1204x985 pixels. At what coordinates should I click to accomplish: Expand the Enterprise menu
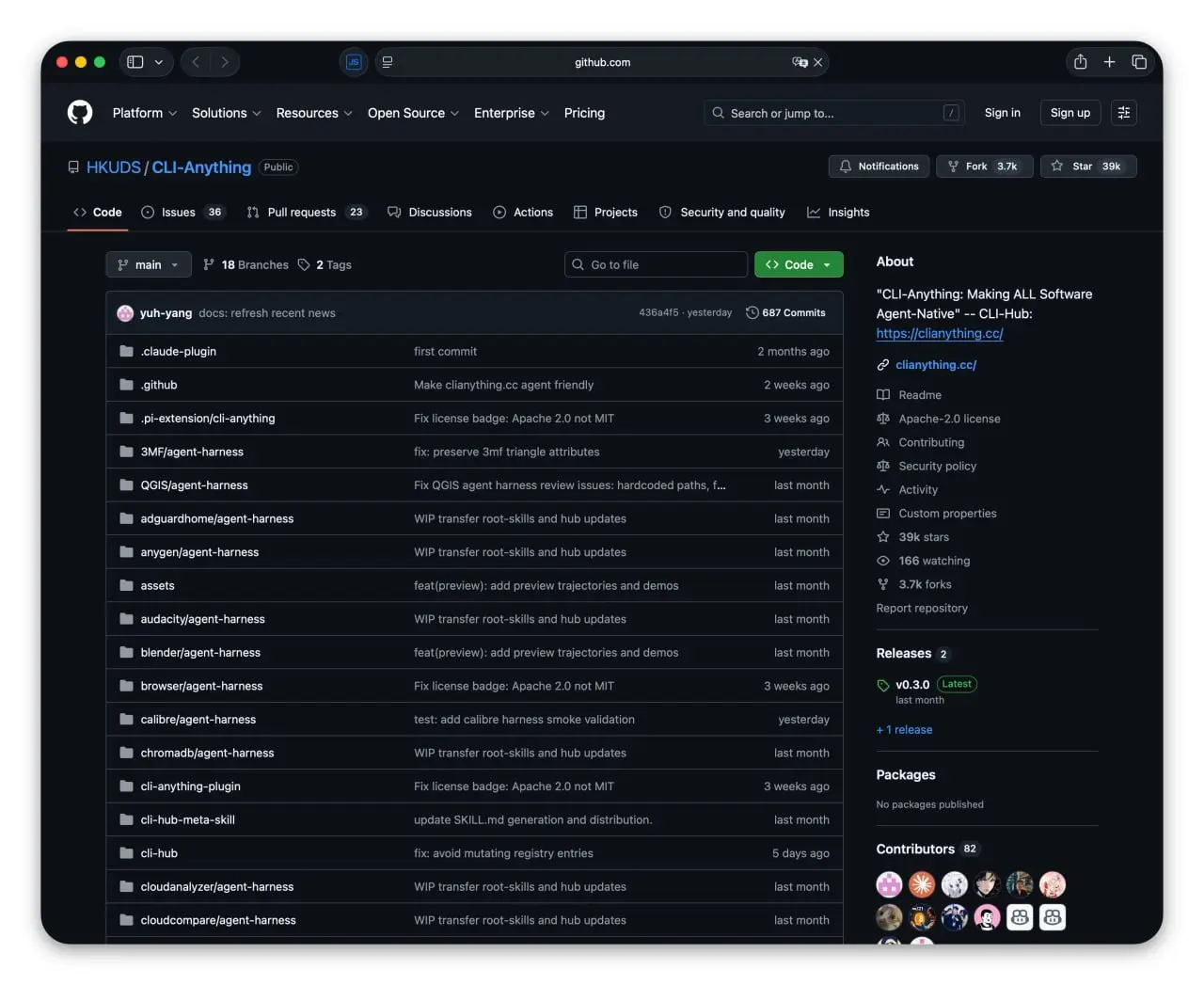512,113
